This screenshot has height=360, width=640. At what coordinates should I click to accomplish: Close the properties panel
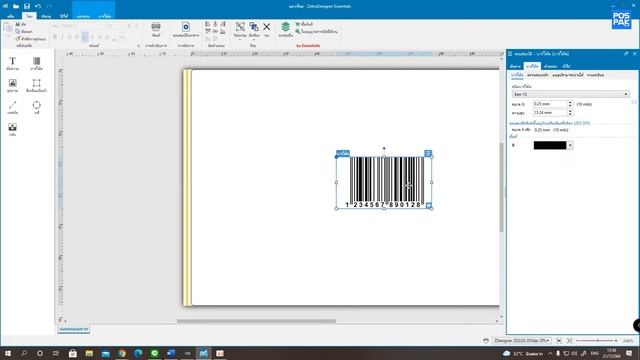635,53
